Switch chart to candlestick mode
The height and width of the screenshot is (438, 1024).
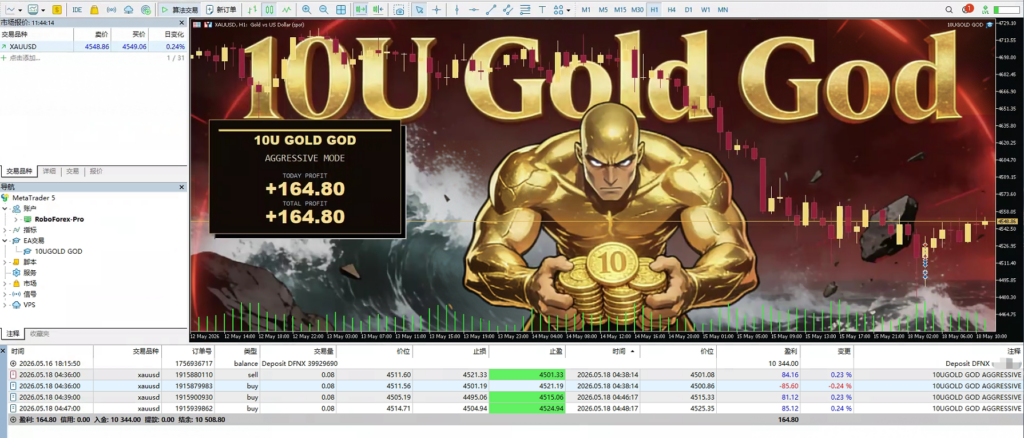(270, 10)
